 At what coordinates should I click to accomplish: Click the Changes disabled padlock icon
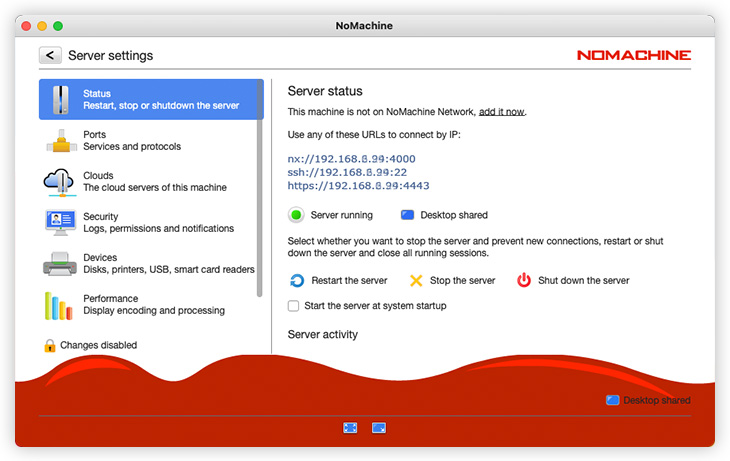point(50,346)
